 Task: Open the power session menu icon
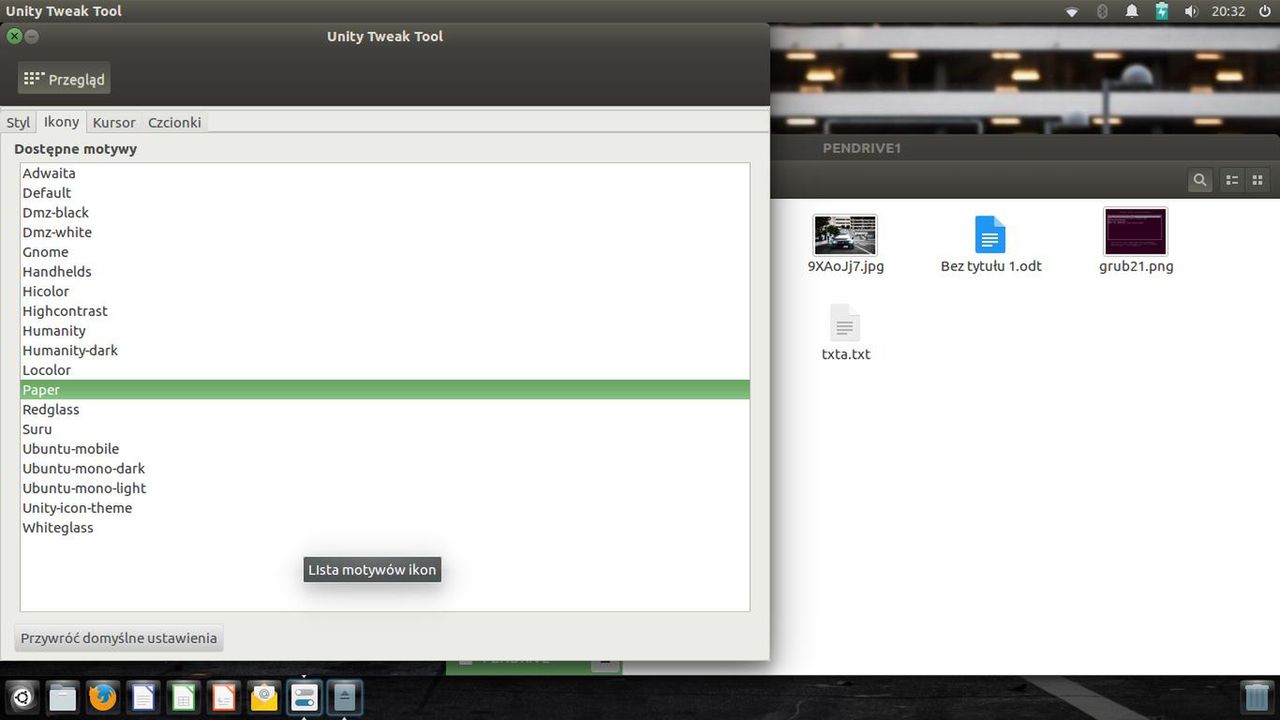point(1264,11)
